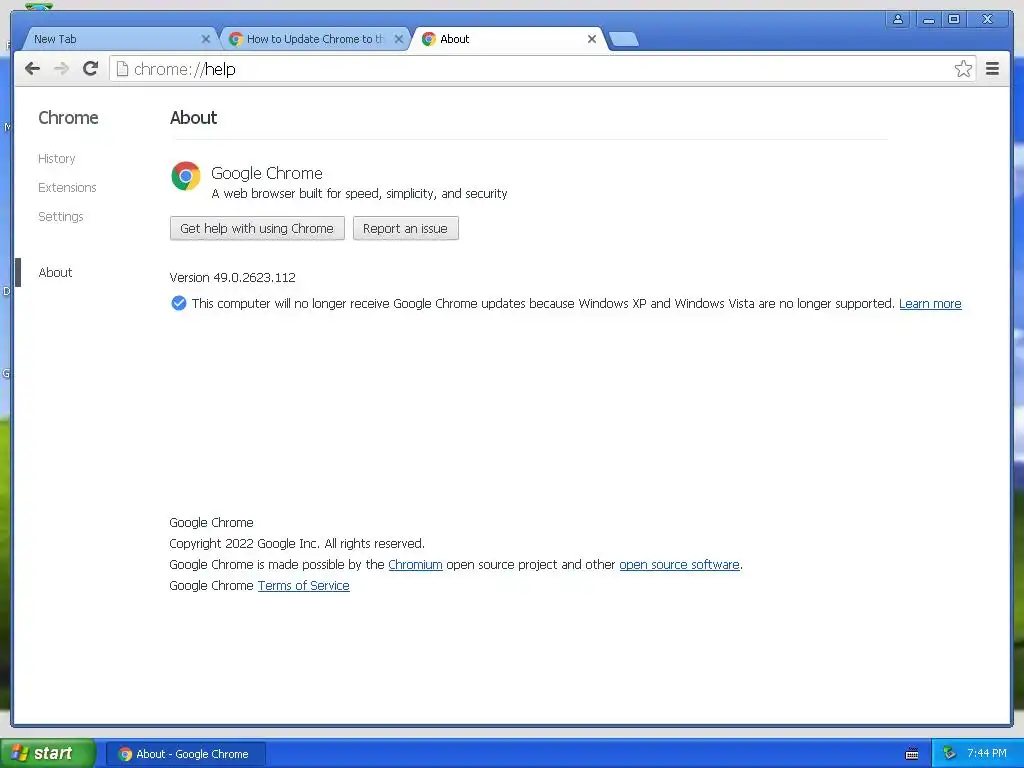This screenshot has width=1024, height=768.
Task: Close the How to Update Chrome tab
Action: 398,39
